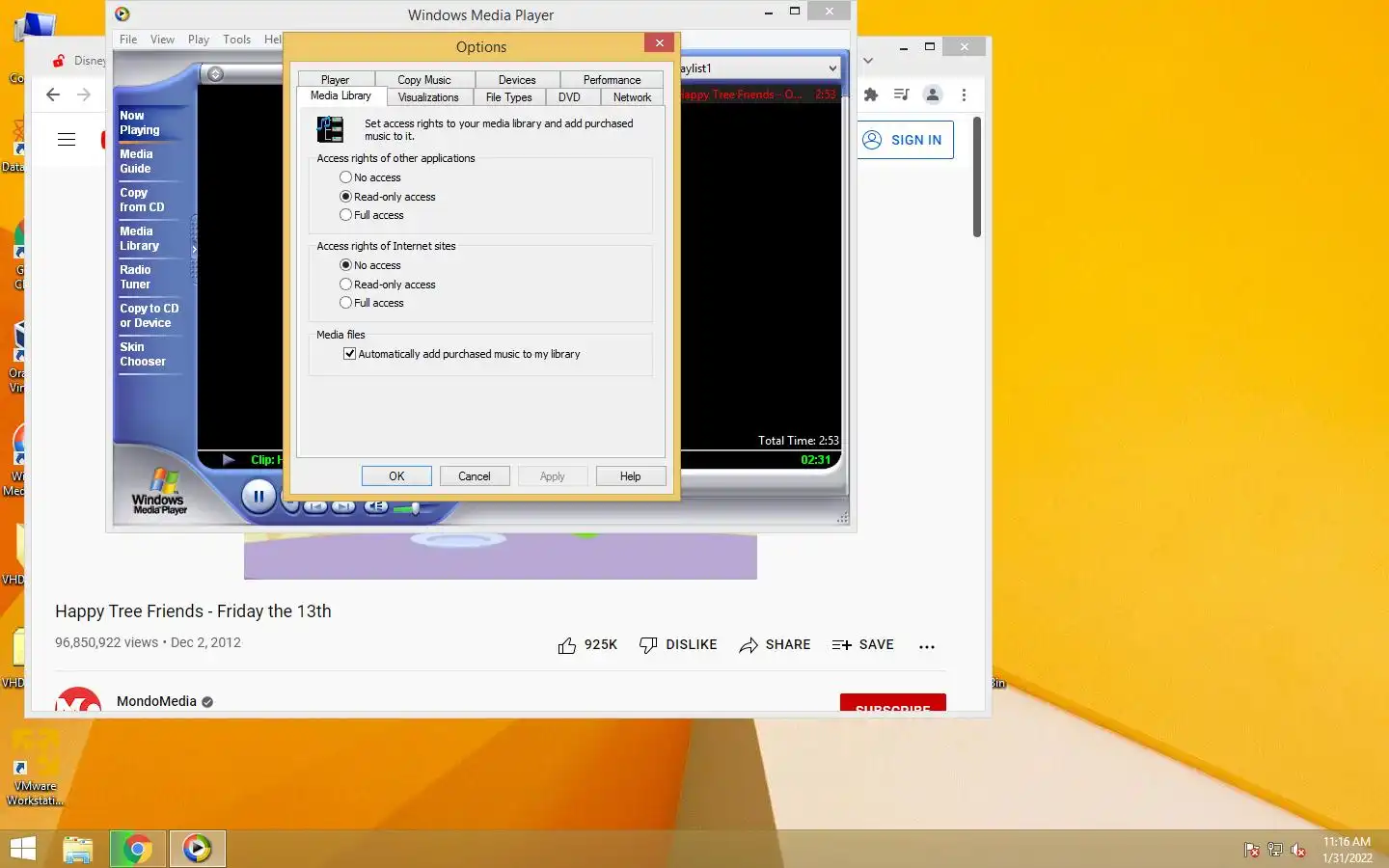This screenshot has height=868, width=1389.
Task: Open the Visualizations tab
Action: (428, 97)
